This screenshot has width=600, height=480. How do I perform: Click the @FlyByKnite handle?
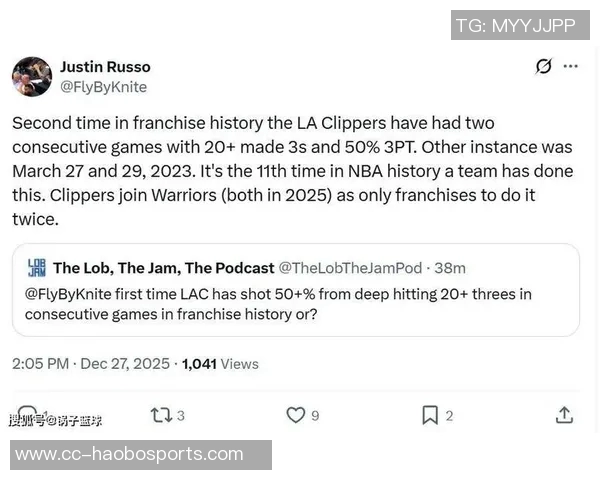click(103, 87)
